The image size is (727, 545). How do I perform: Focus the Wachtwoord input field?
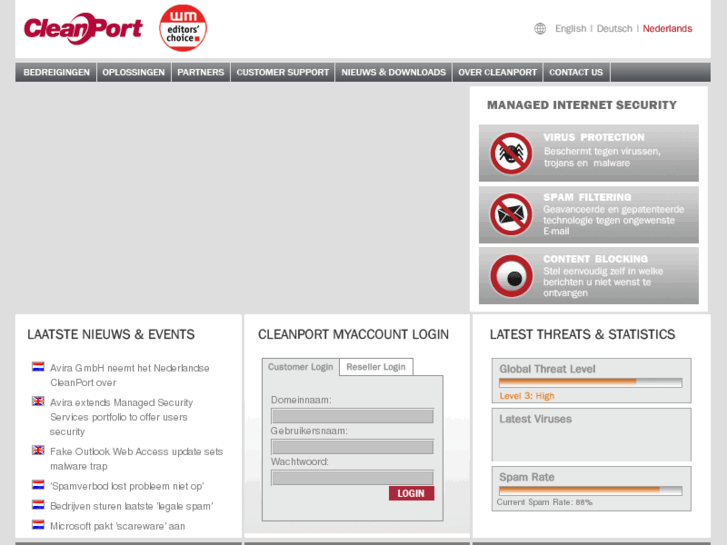tap(352, 477)
